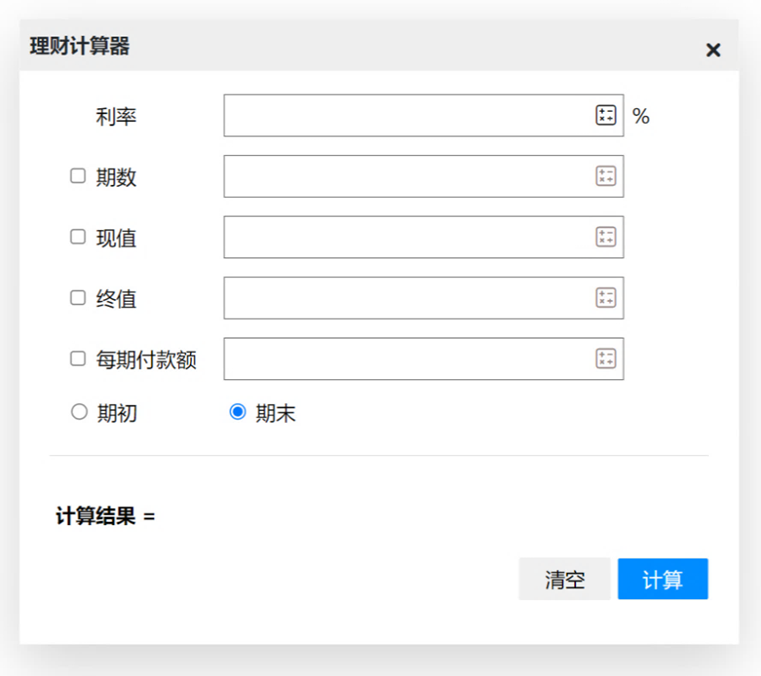Focus the 利率 input field

point(424,115)
